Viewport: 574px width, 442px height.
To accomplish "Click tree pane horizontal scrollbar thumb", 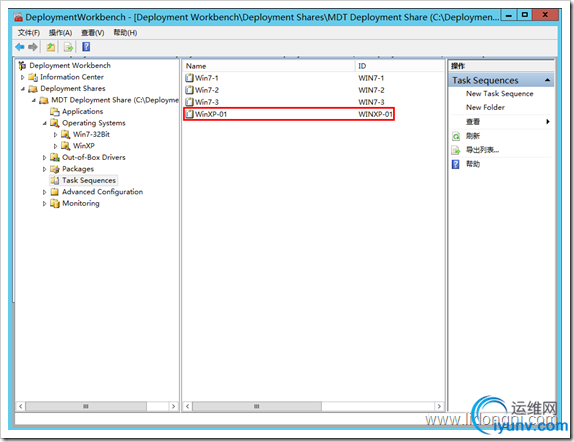I will (86, 406).
